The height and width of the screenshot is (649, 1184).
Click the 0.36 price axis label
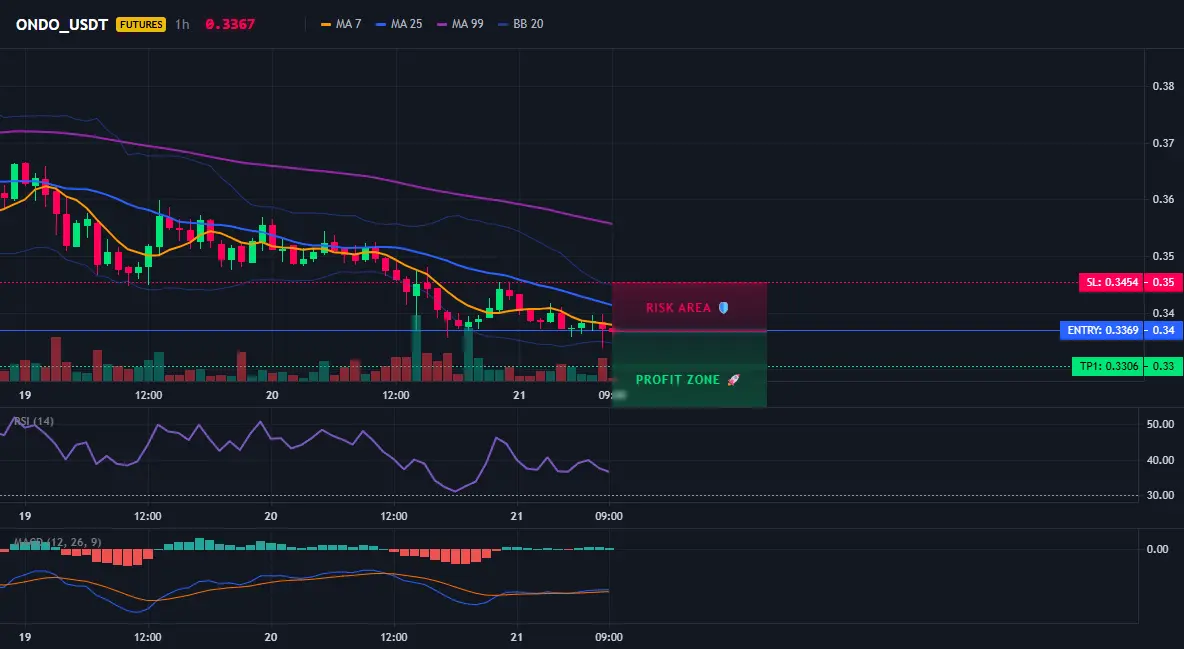tap(1163, 199)
